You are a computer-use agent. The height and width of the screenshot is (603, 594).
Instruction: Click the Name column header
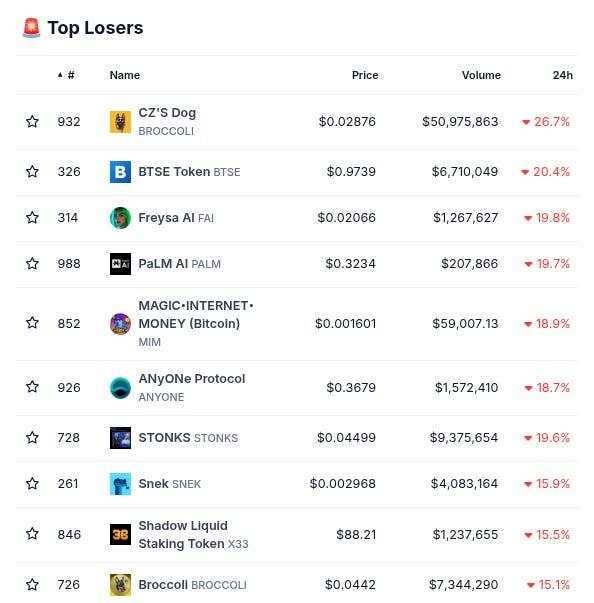click(x=125, y=75)
